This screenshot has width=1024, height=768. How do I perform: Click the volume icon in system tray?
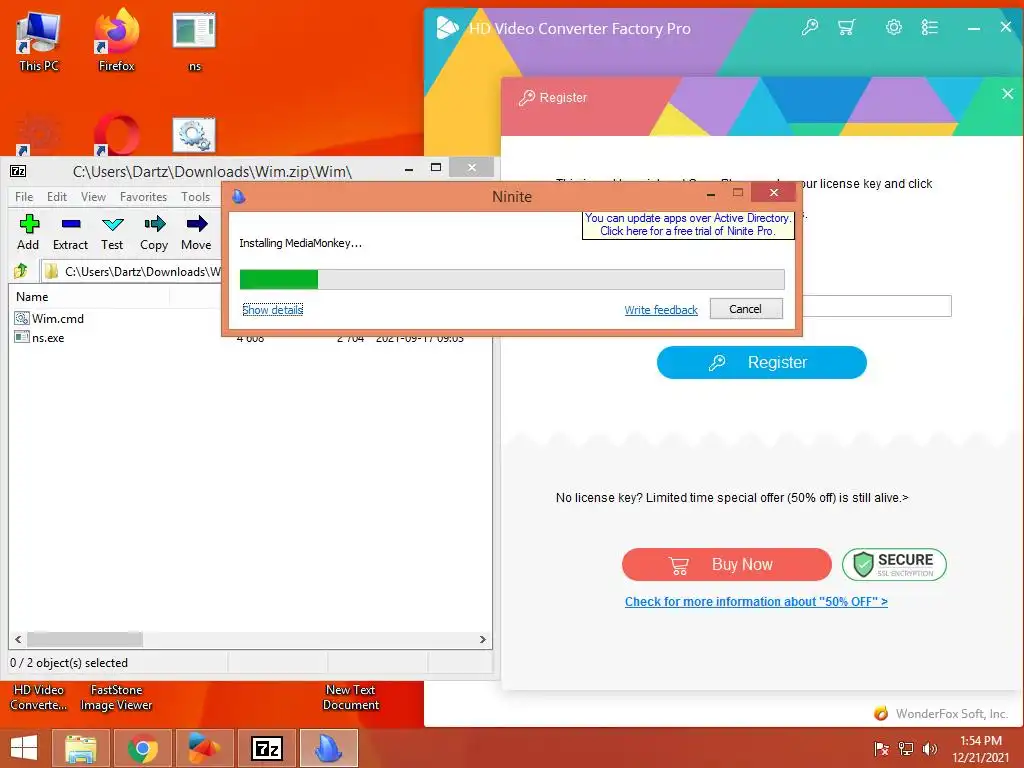pos(930,749)
